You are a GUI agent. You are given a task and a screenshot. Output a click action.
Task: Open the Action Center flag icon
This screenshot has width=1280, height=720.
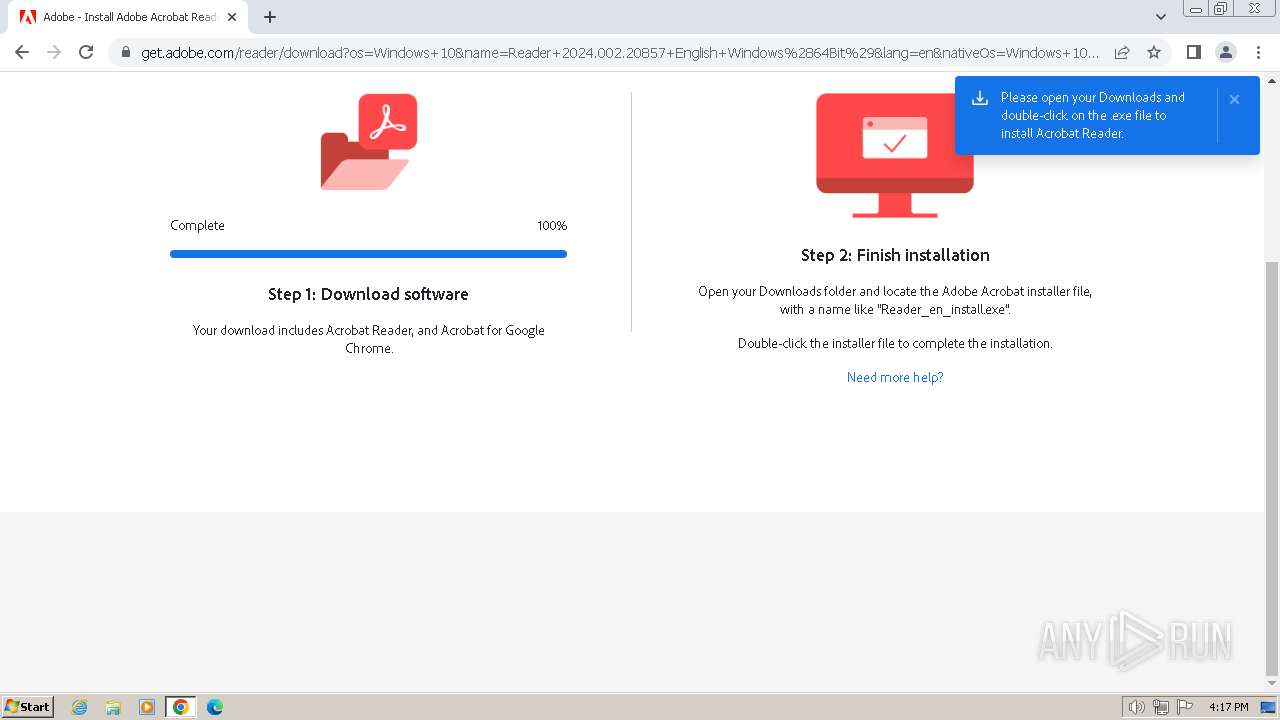1185,707
